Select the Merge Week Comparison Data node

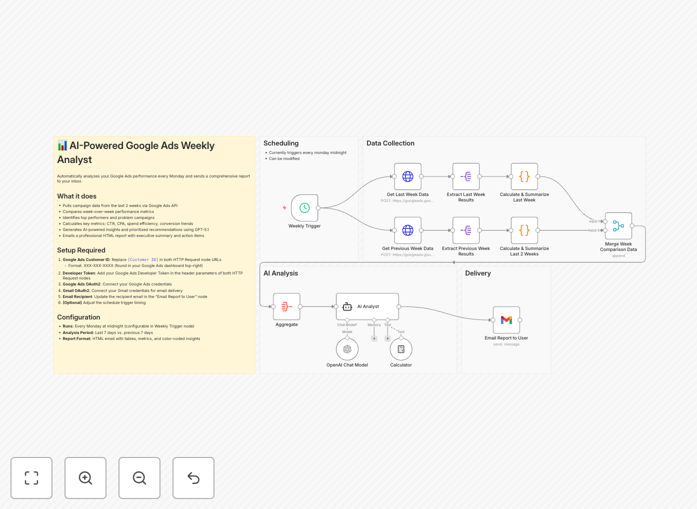point(618,226)
